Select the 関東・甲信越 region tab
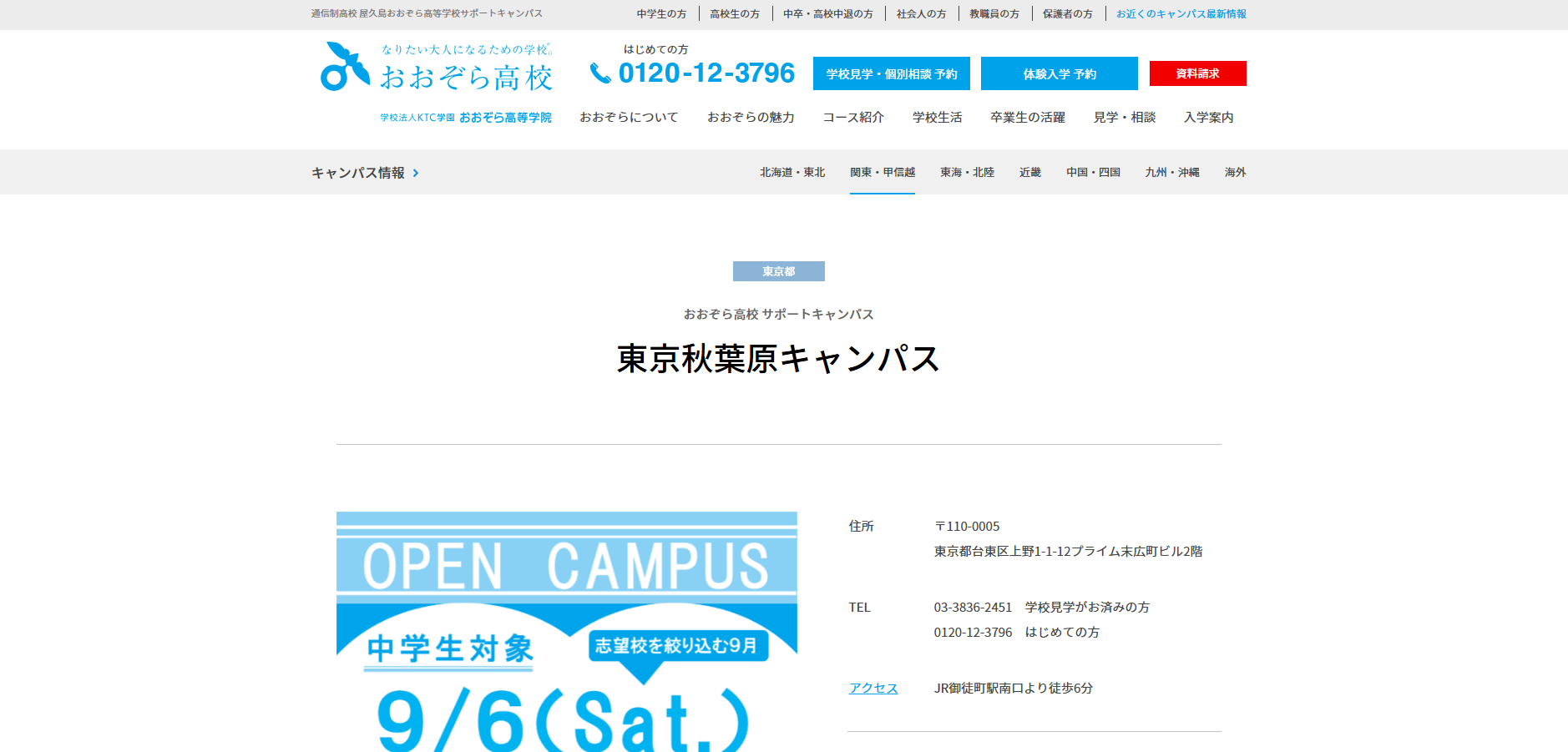 coord(883,172)
